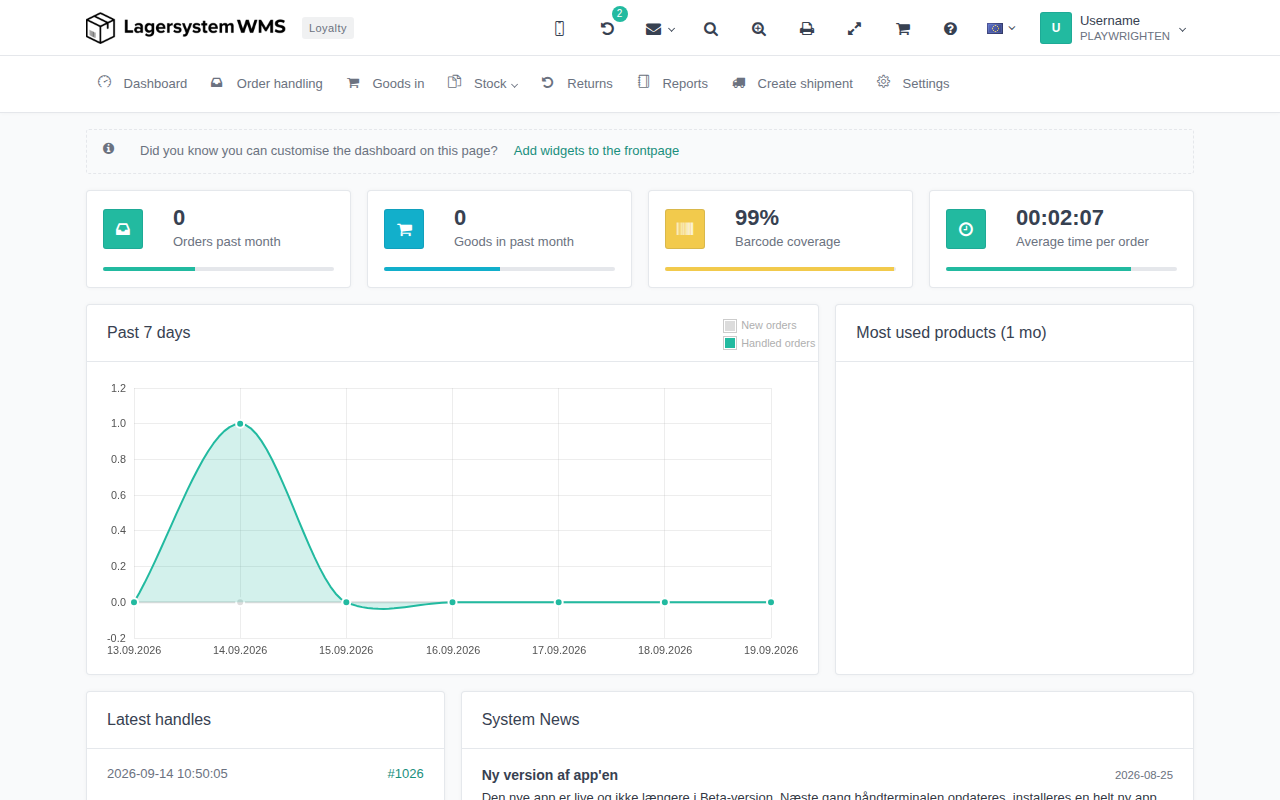Viewport: 1280px width, 800px height.
Task: Click the 99% barcode coverage value
Action: coord(757,218)
